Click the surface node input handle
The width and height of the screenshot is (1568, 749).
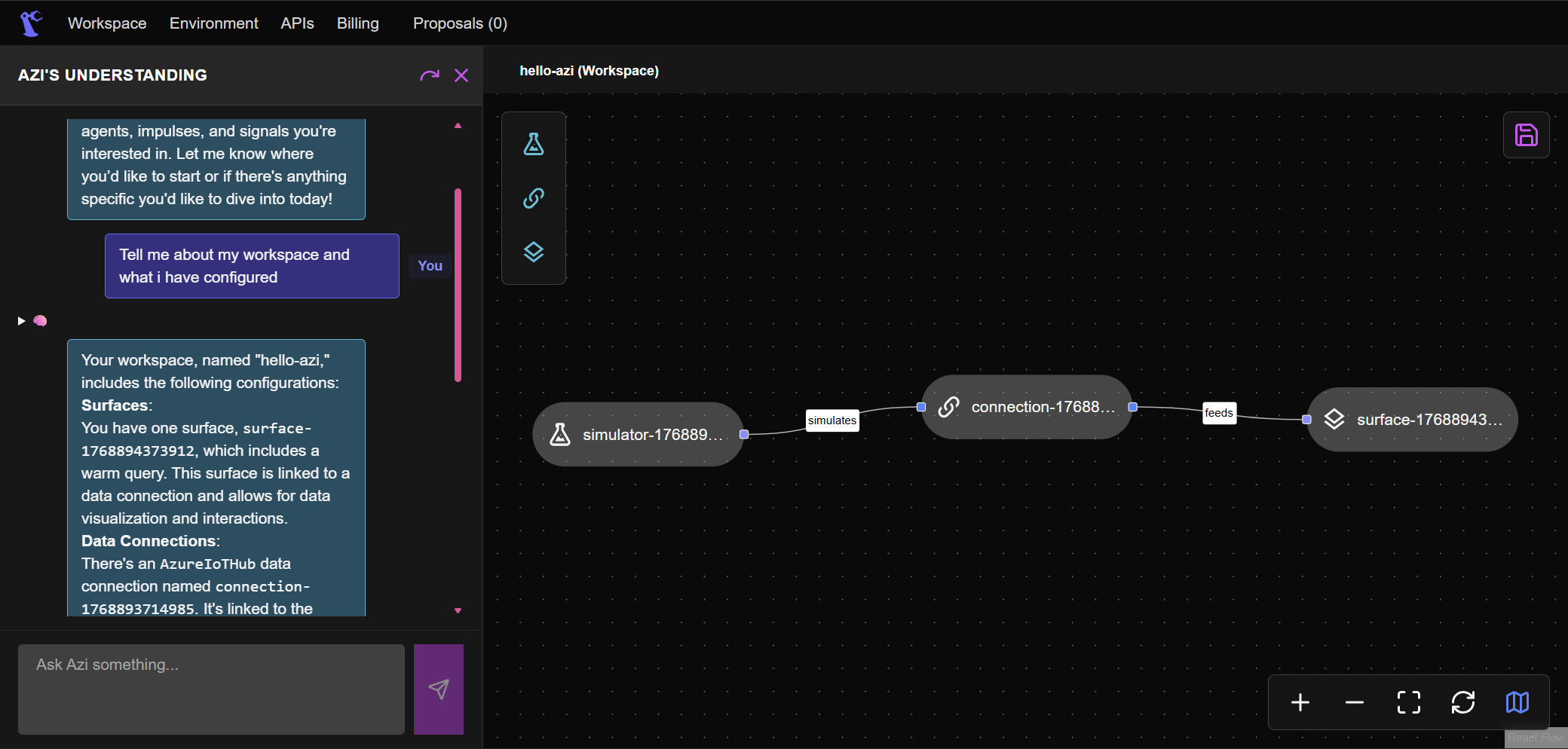pos(1307,420)
